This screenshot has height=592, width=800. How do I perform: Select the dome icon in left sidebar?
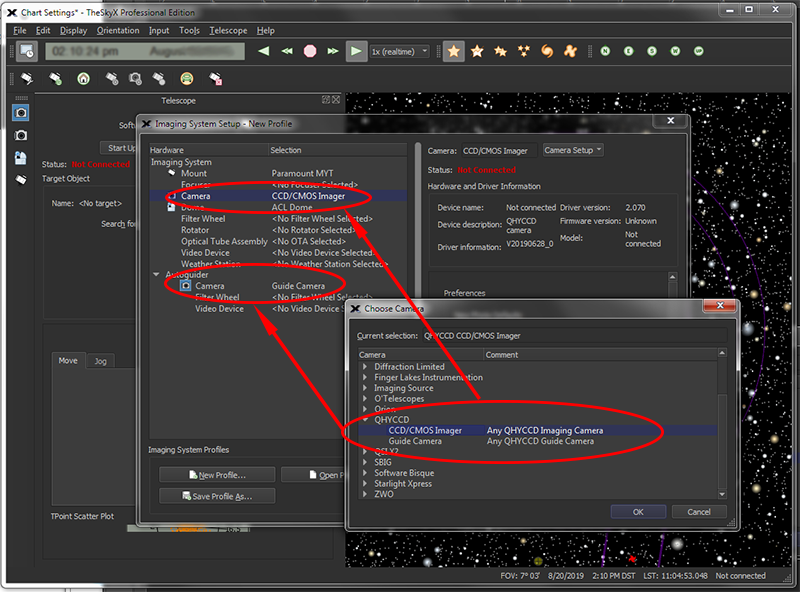(x=21, y=158)
